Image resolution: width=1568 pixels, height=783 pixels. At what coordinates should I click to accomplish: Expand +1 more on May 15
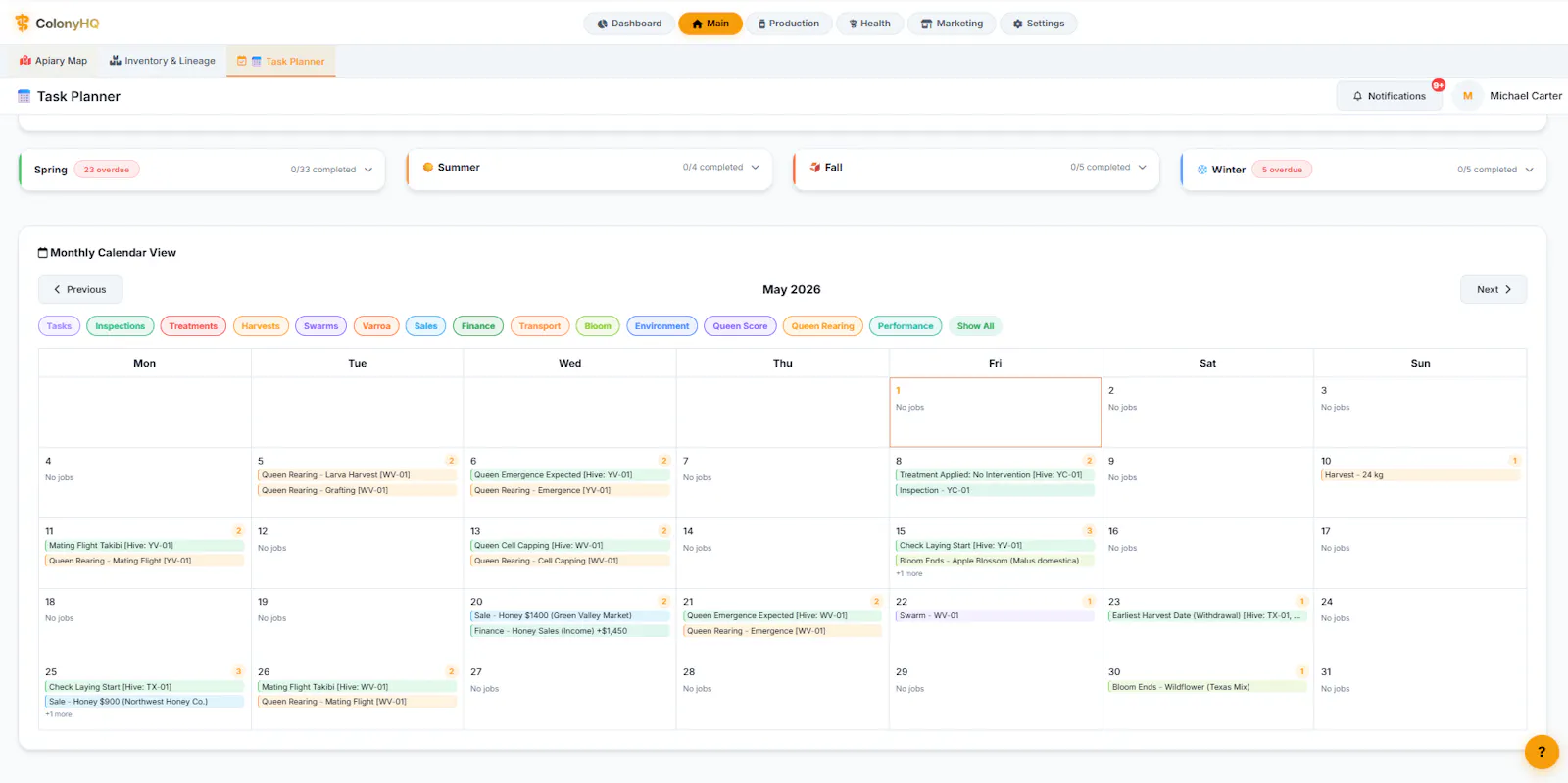point(908,574)
